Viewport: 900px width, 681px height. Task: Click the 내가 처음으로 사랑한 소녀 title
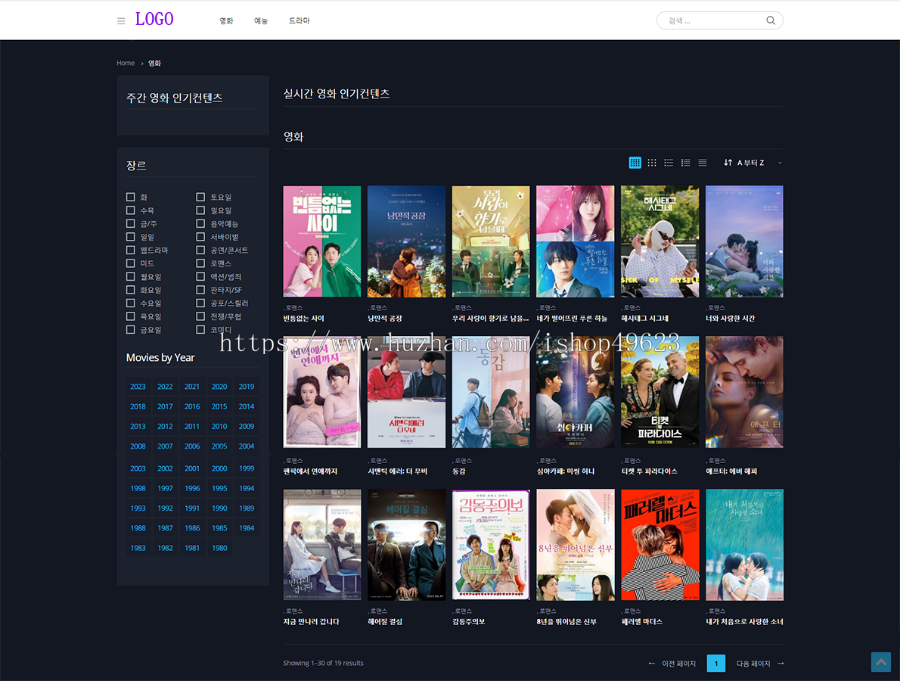point(744,622)
